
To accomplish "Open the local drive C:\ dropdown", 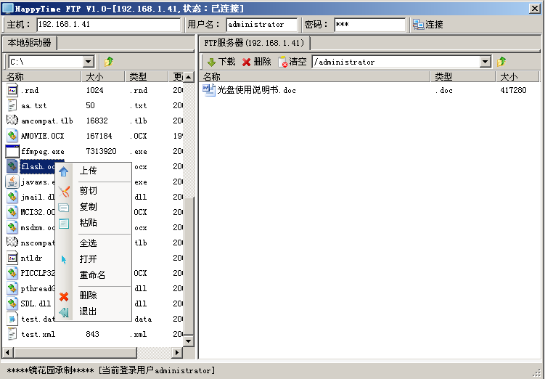I will pyautogui.click(x=88, y=62).
